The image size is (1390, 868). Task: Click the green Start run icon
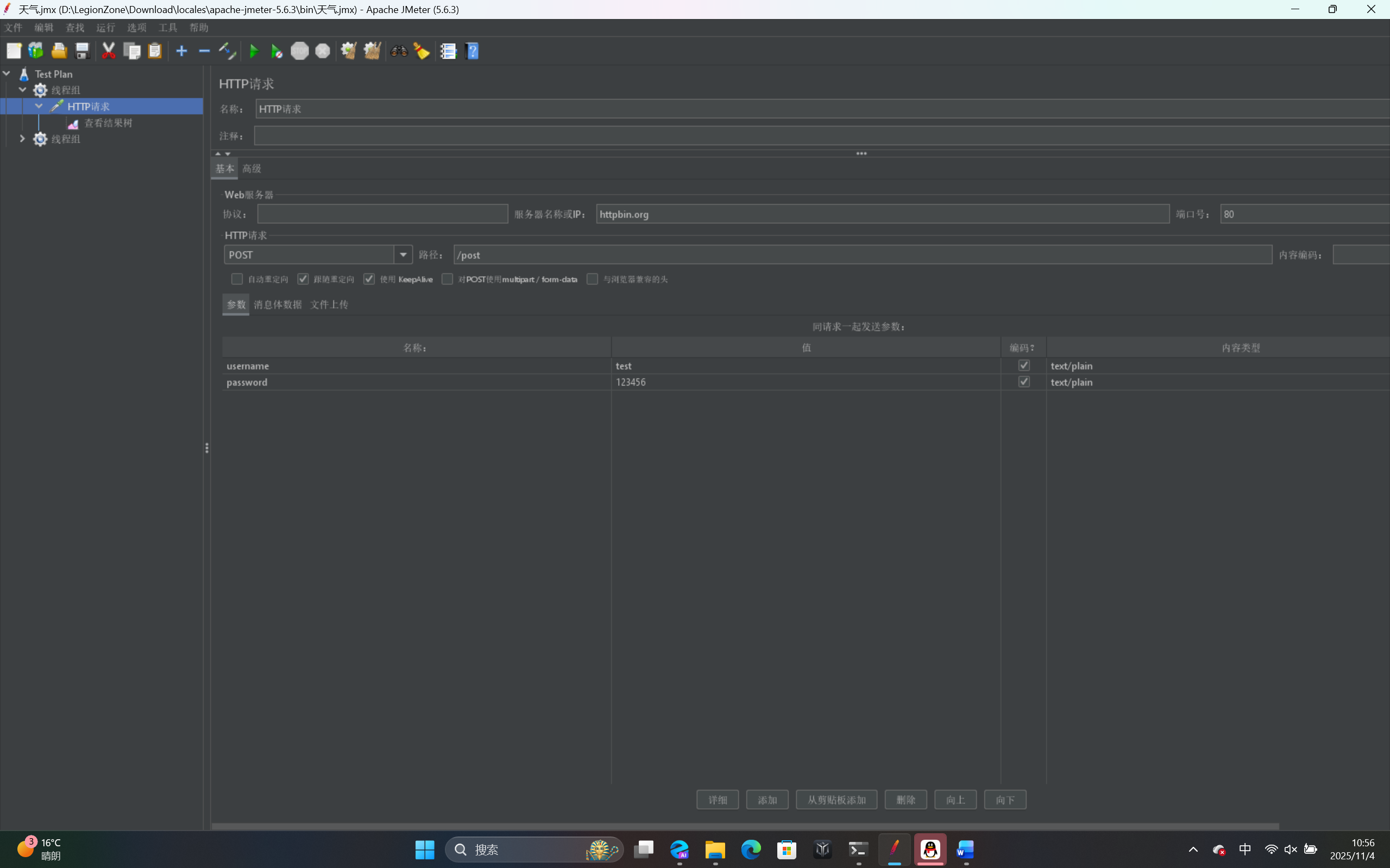coord(254,51)
